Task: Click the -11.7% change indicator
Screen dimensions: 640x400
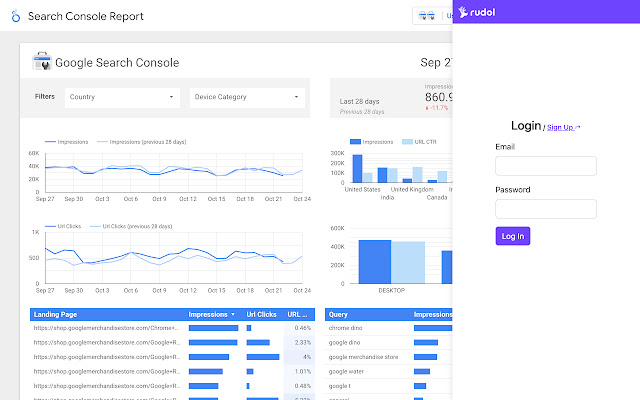Action: 437,108
